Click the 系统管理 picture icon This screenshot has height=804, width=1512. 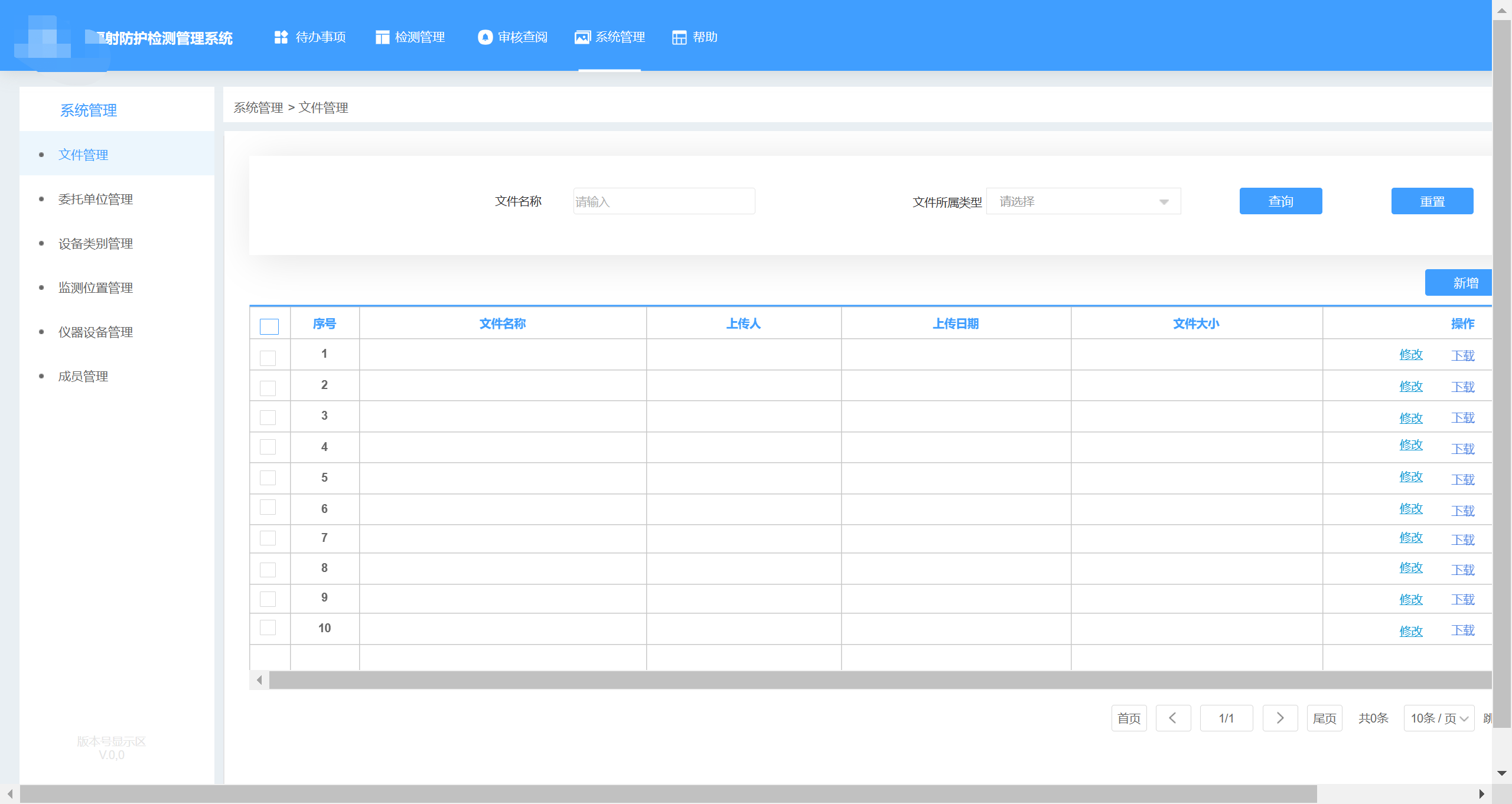pos(582,37)
